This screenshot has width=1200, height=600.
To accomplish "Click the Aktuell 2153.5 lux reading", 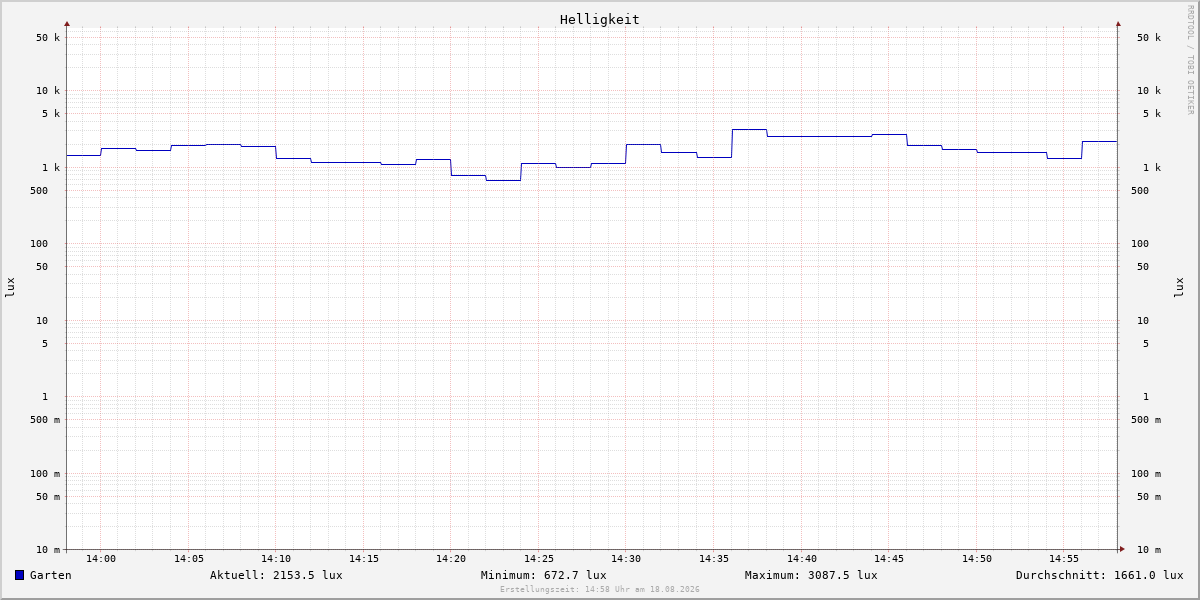I will tap(276, 575).
